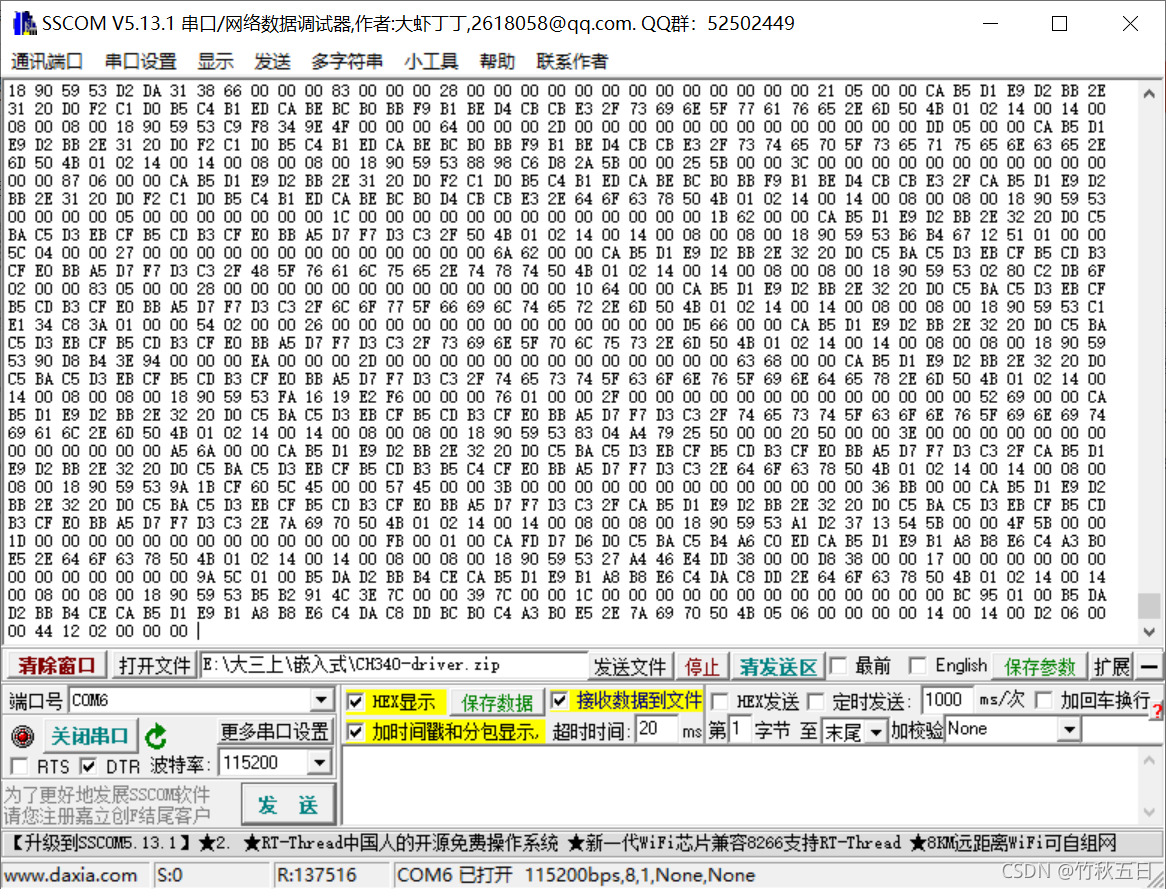Click the 保存参数 button
Screen dimensions: 1166x889
click(x=1038, y=665)
